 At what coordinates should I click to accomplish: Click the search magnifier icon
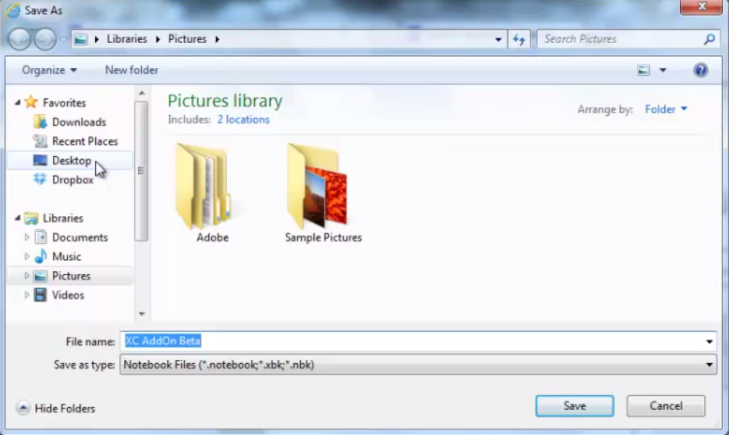point(709,40)
